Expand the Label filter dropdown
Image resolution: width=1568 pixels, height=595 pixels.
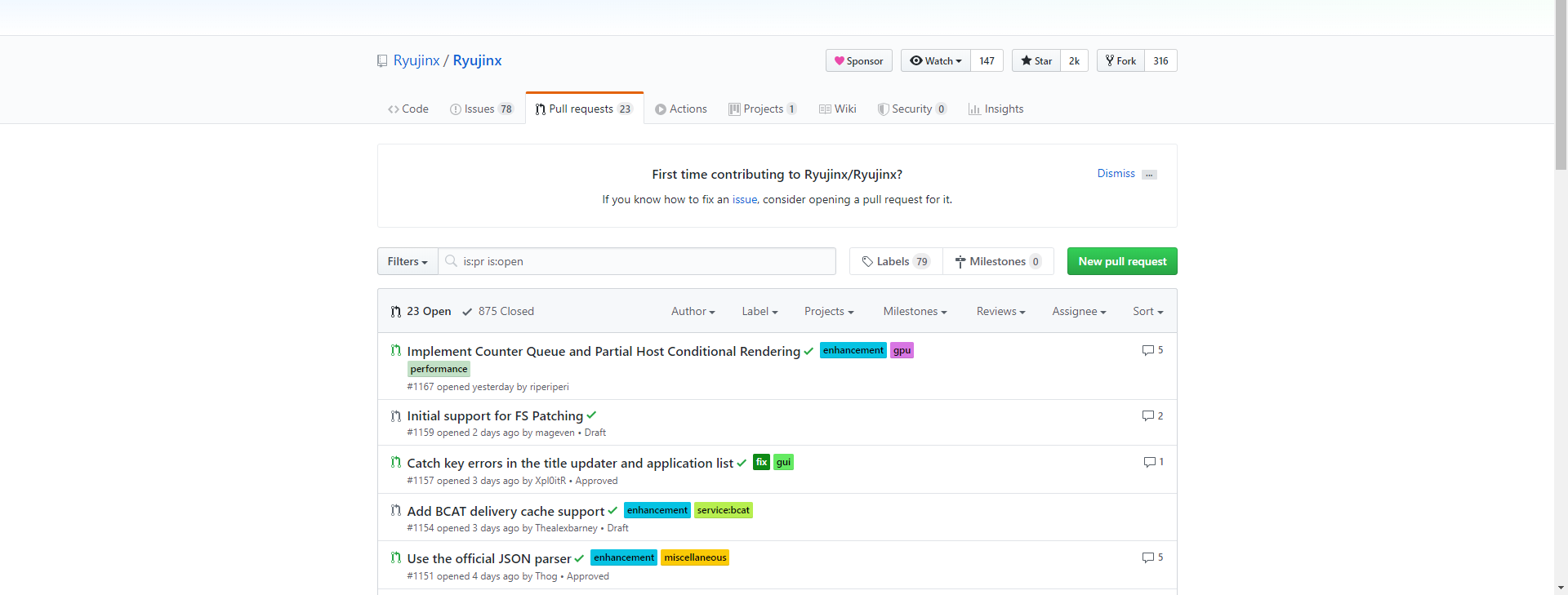[759, 311]
